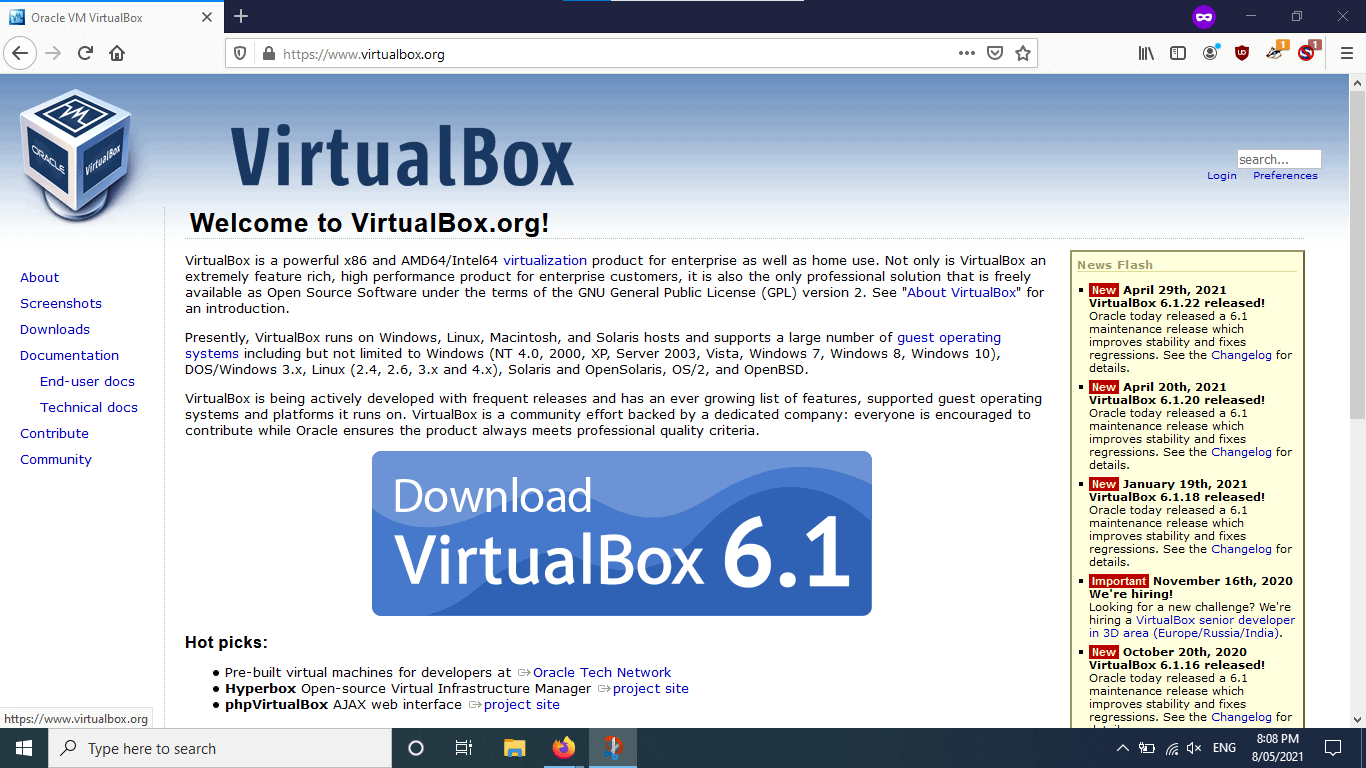Open the Screenshots sidebar link
The height and width of the screenshot is (768, 1366).
pos(61,303)
